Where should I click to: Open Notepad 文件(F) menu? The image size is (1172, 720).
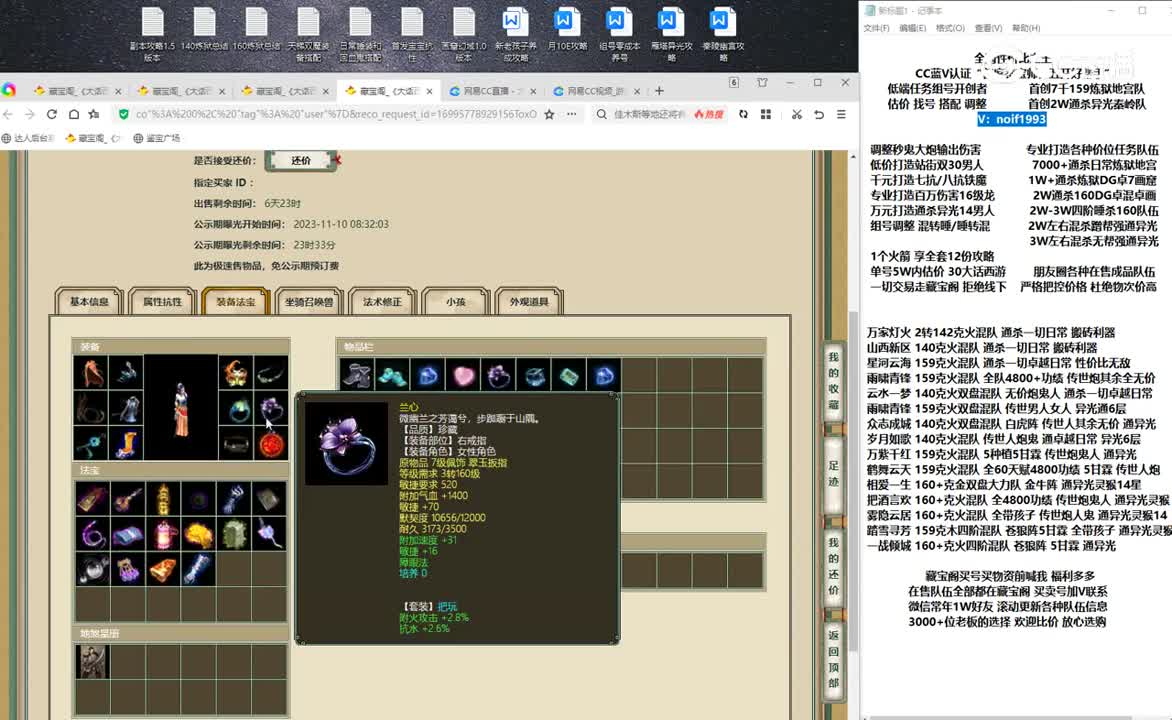click(x=876, y=28)
